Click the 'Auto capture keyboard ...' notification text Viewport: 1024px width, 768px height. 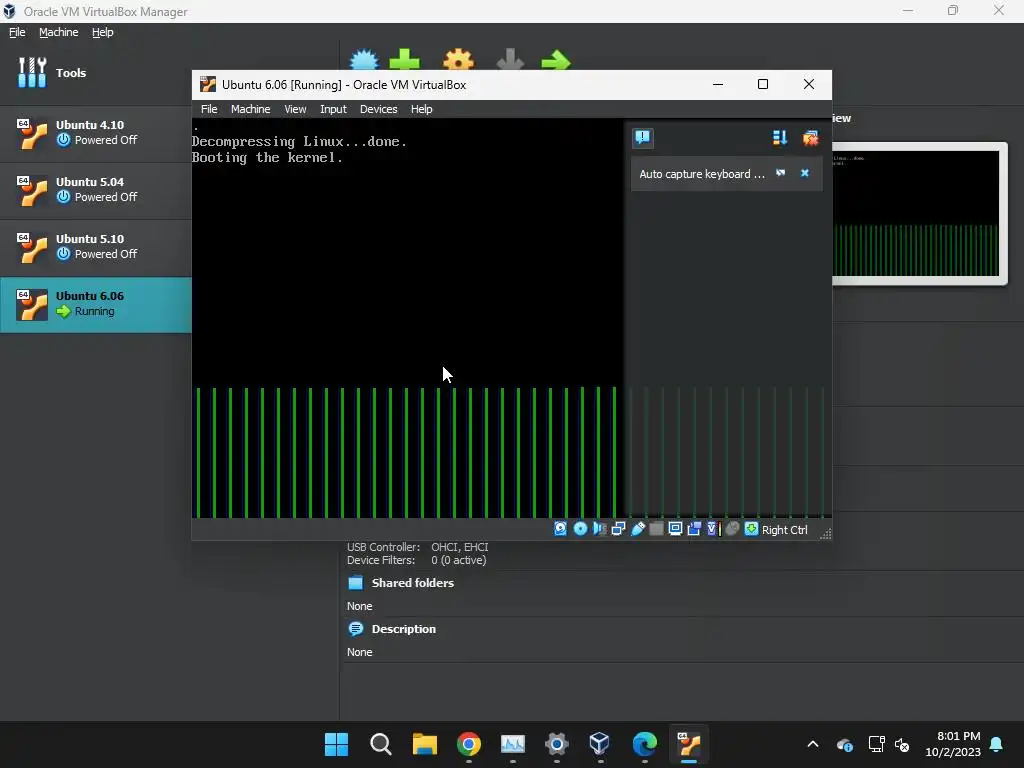[x=701, y=174]
